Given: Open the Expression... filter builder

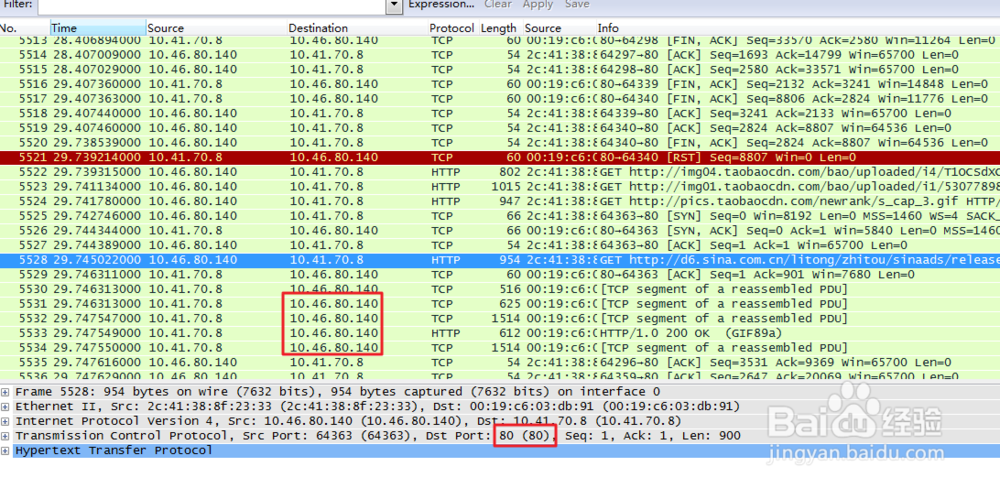Looking at the screenshot, I should click(441, 4).
